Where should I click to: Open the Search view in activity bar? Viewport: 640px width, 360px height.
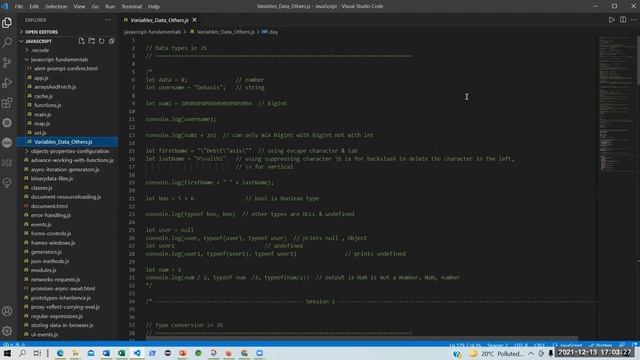pyautogui.click(x=7, y=42)
